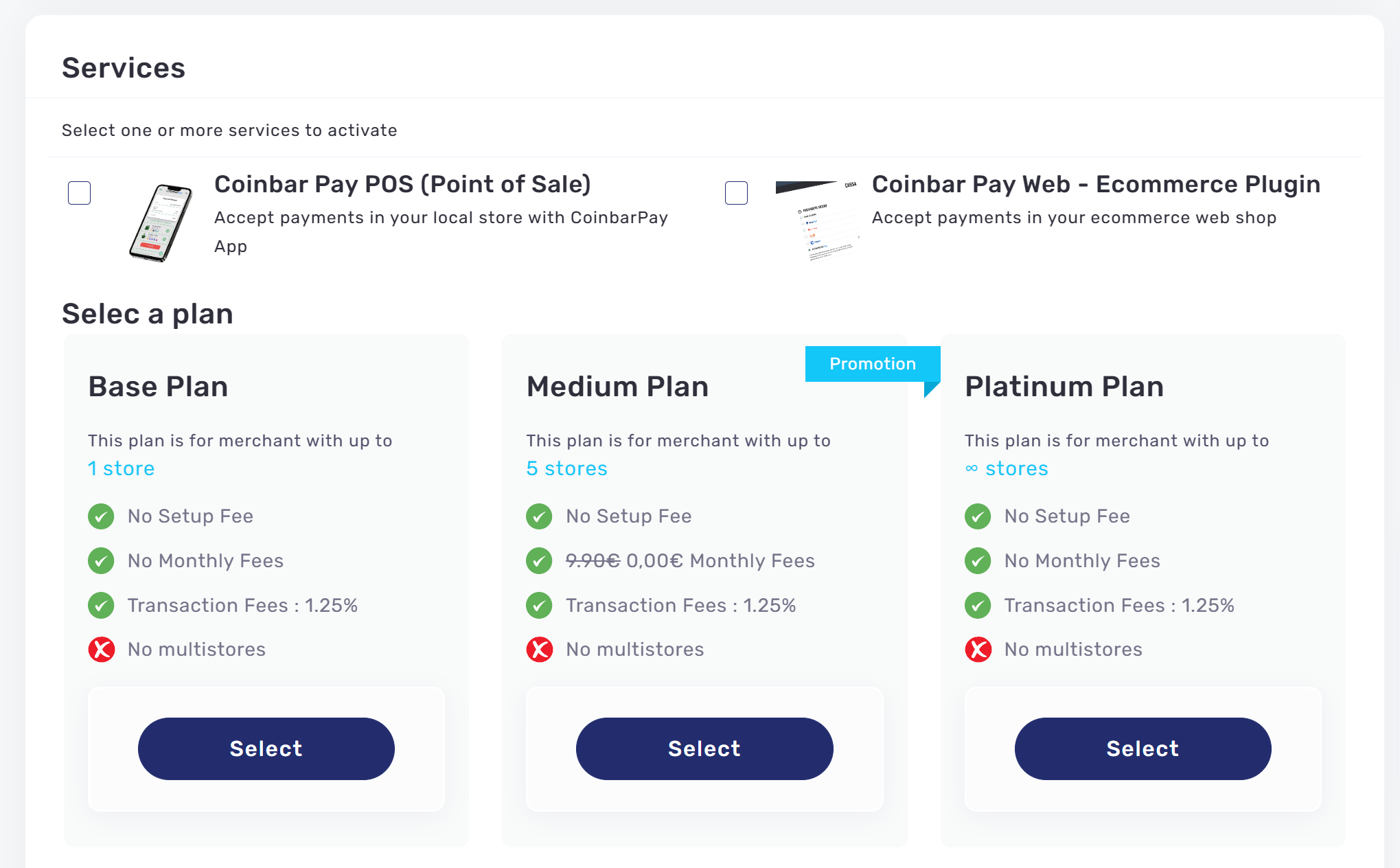The image size is (1400, 868).
Task: Click Medium Plan's red No multistores cross
Action: (539, 650)
